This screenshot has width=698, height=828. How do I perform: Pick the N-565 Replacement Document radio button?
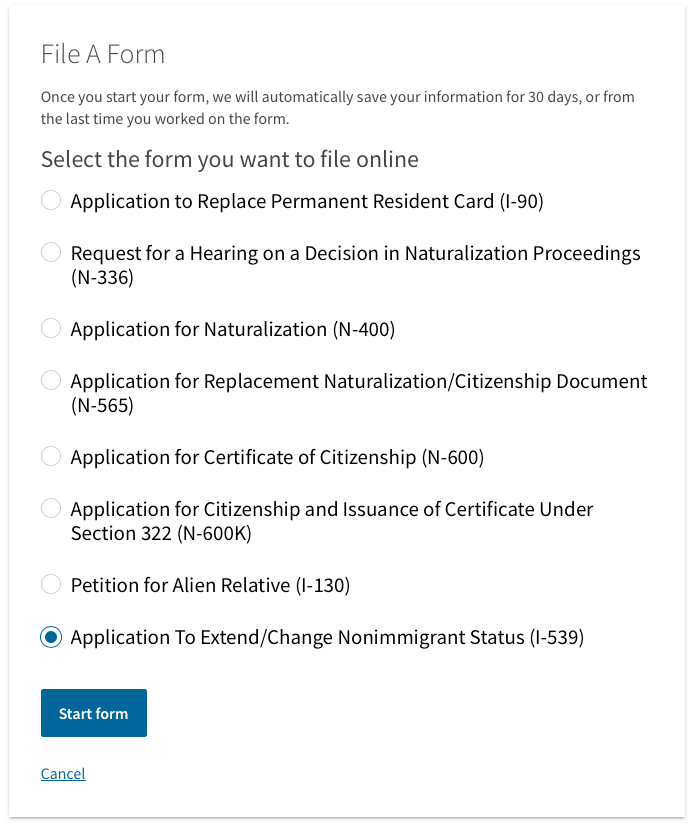pyautogui.click(x=51, y=380)
